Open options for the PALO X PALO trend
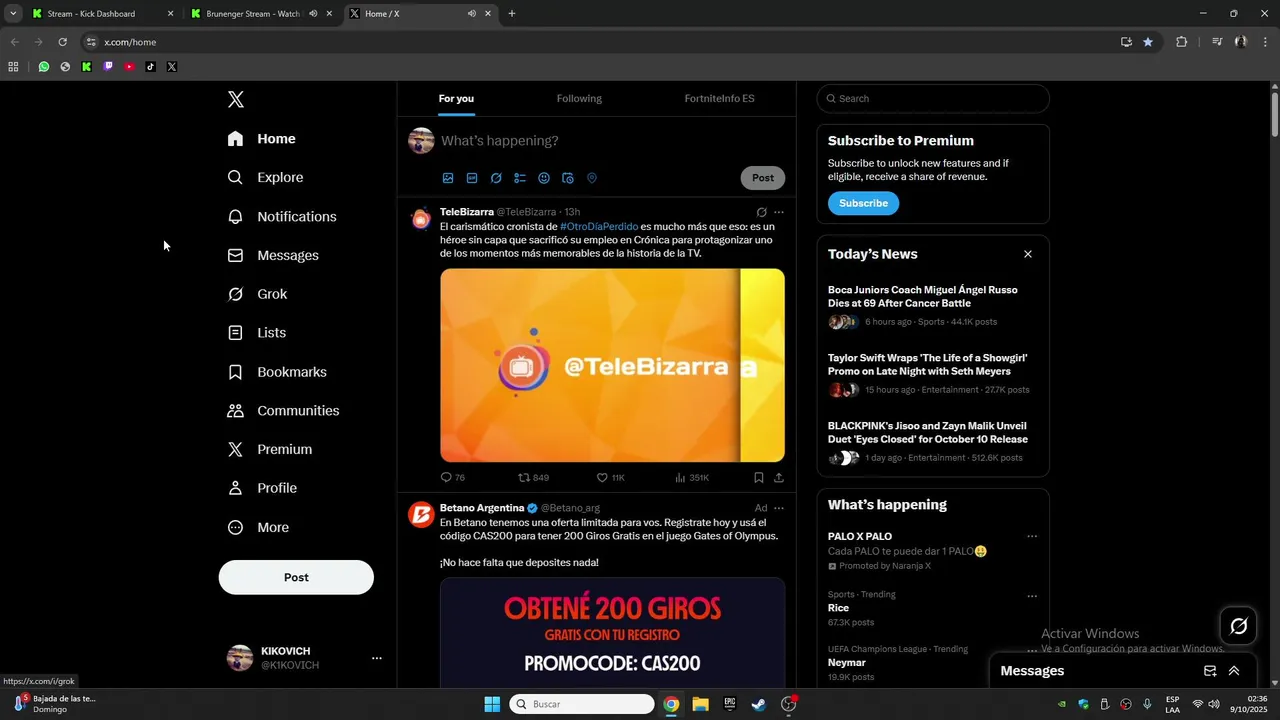1280x720 pixels. pos(1032,537)
